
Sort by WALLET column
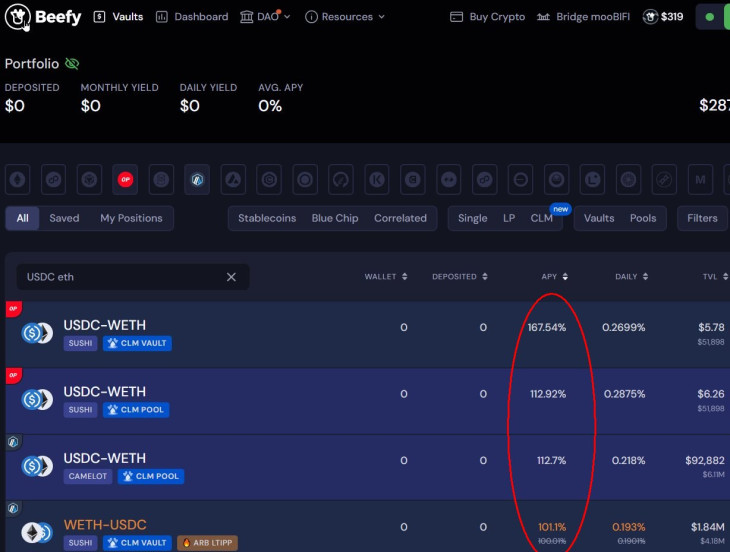click(385, 276)
